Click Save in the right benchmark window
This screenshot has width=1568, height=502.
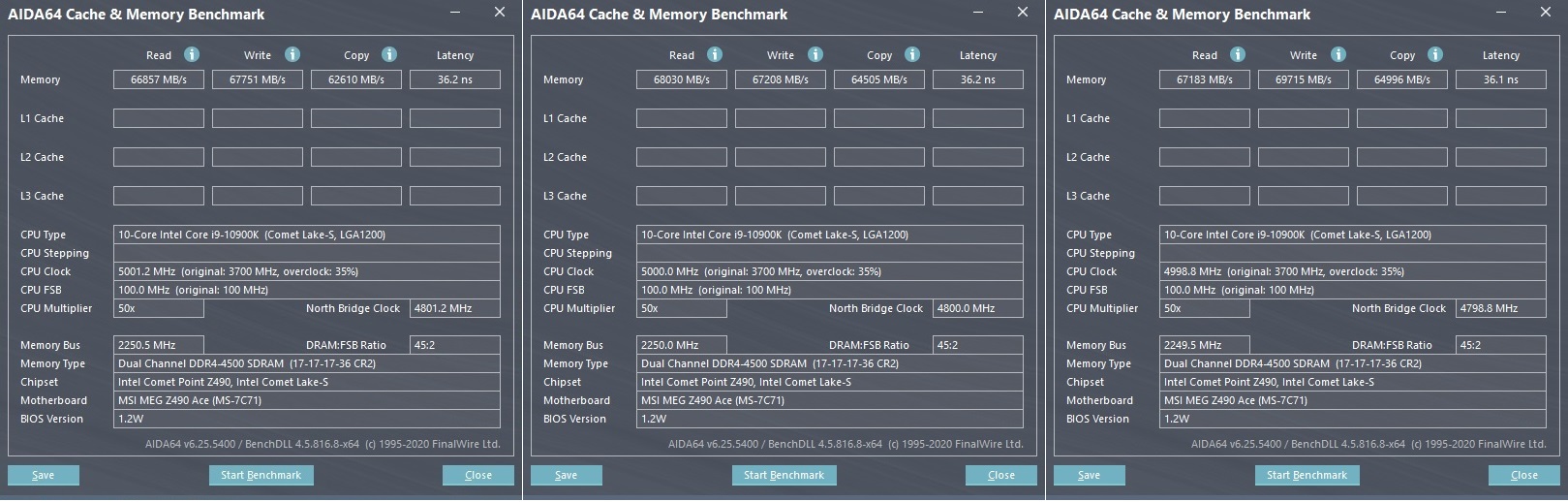pos(1090,475)
